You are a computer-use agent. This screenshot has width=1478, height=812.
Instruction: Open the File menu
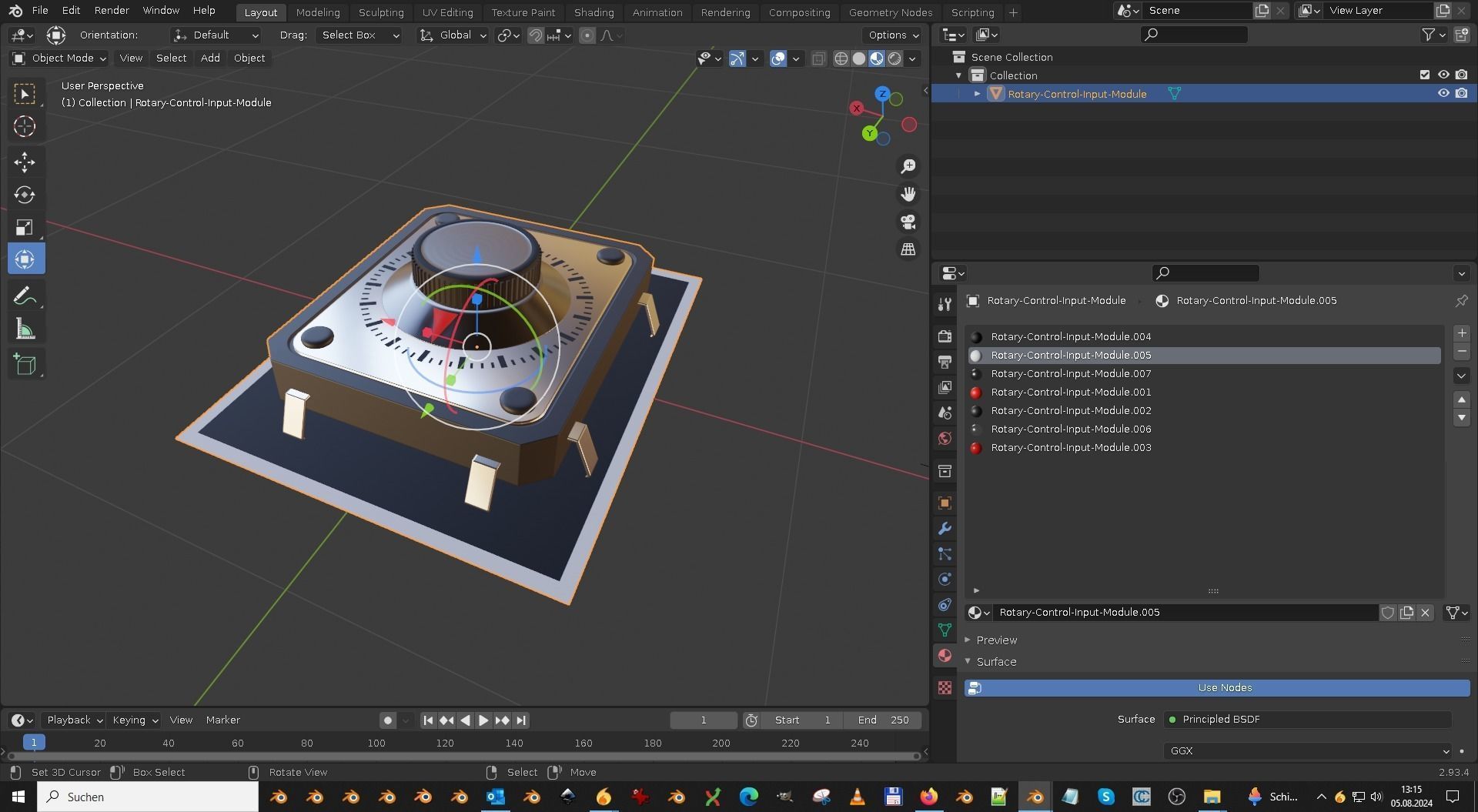(40, 11)
